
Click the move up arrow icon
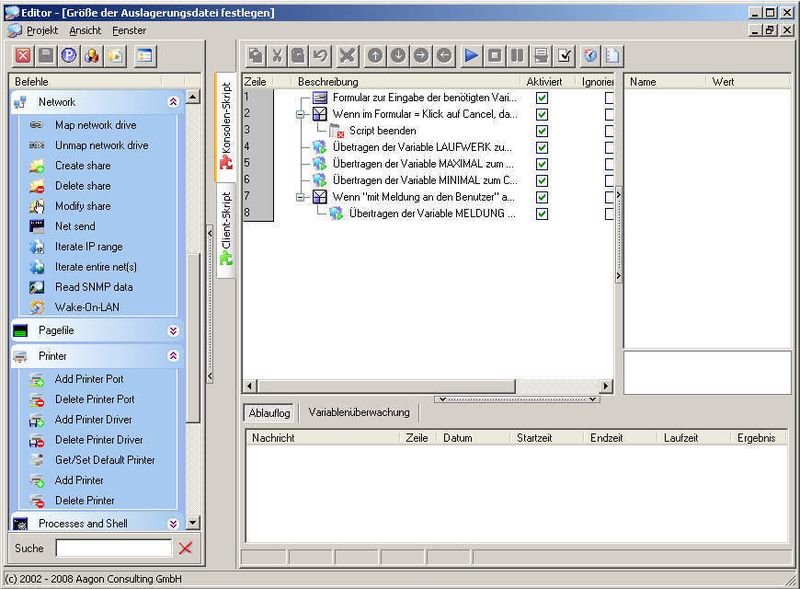click(x=375, y=55)
